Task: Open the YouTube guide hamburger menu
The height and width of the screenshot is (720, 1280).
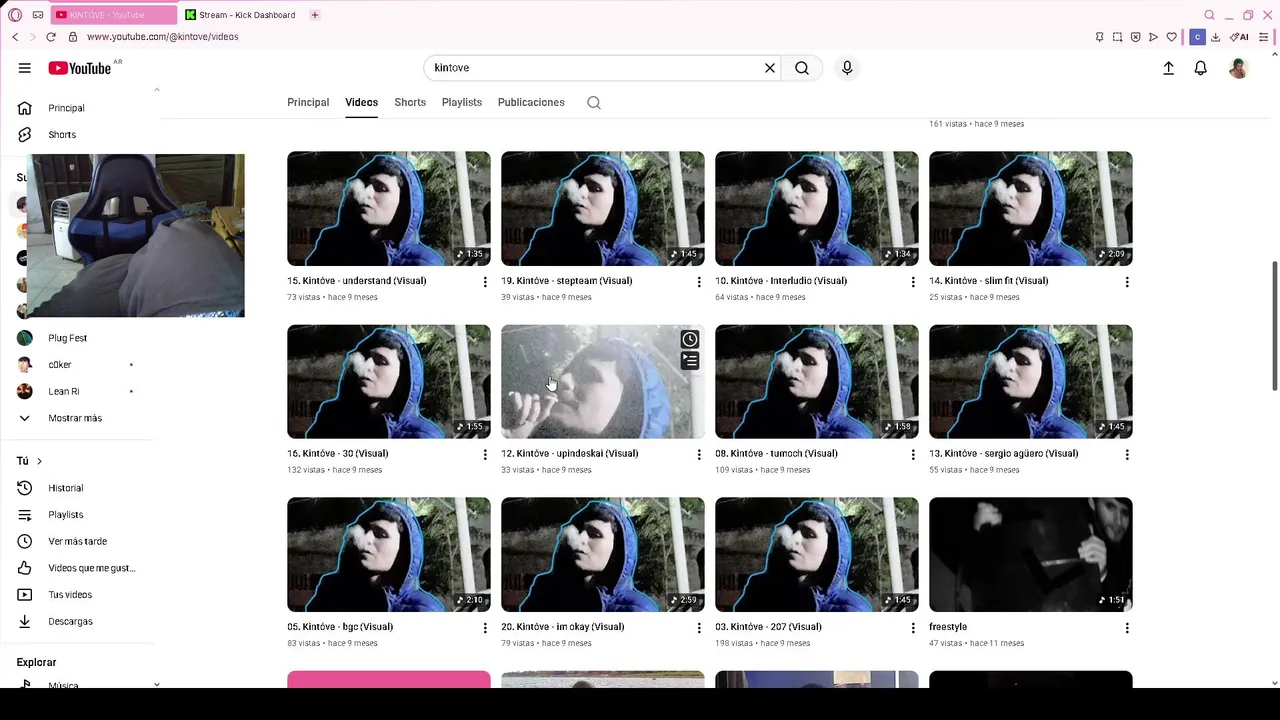Action: click(x=25, y=68)
